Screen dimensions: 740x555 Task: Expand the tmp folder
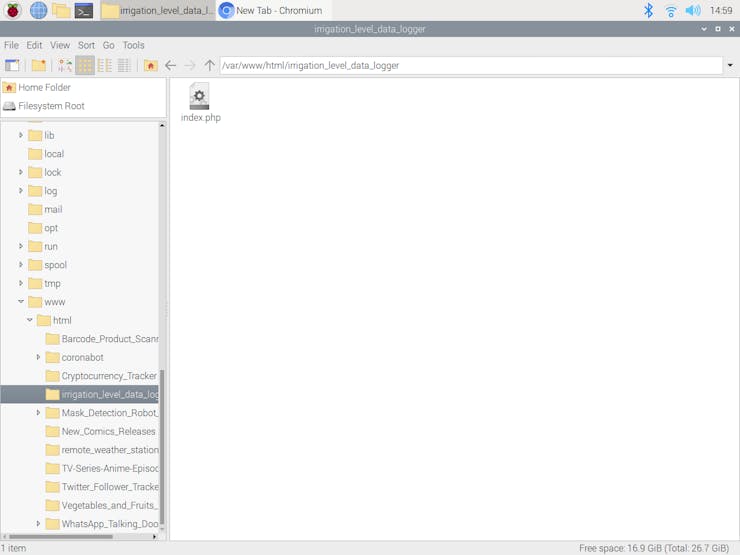[x=21, y=283]
